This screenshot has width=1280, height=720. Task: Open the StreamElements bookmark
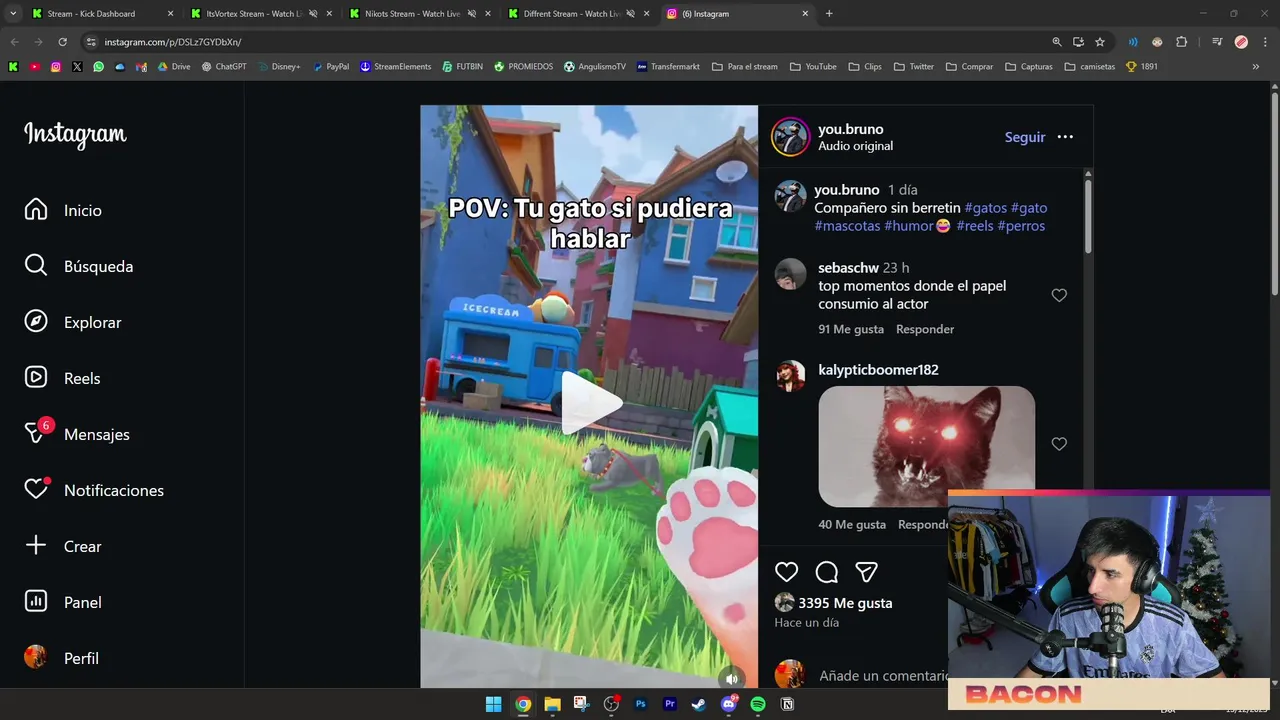[x=395, y=67]
